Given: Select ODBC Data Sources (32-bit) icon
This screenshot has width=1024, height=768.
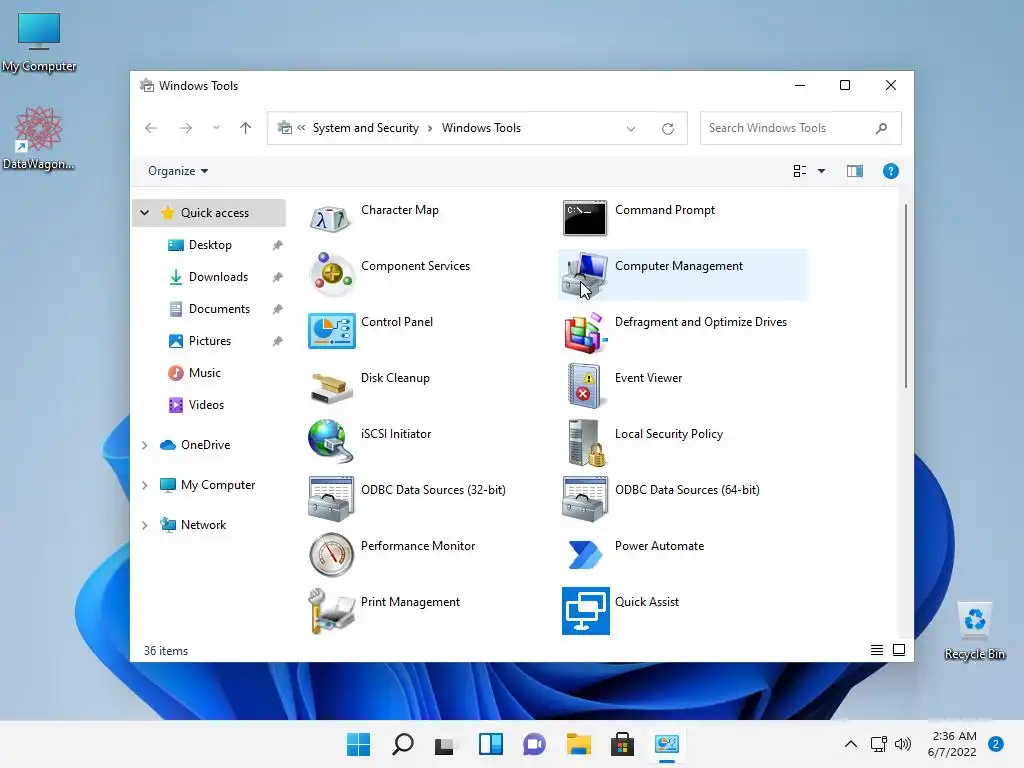Looking at the screenshot, I should click(x=331, y=499).
